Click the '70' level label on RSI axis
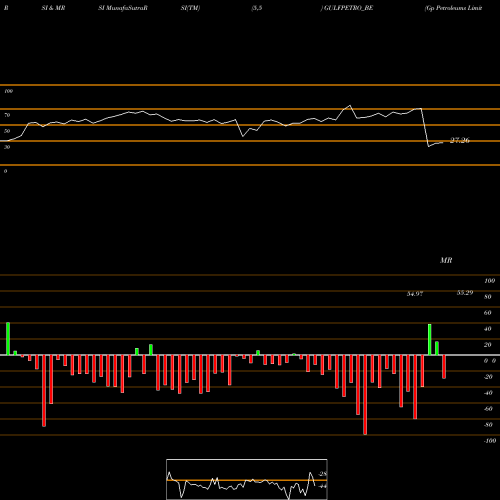This screenshot has width=500, height=500. click(7, 115)
